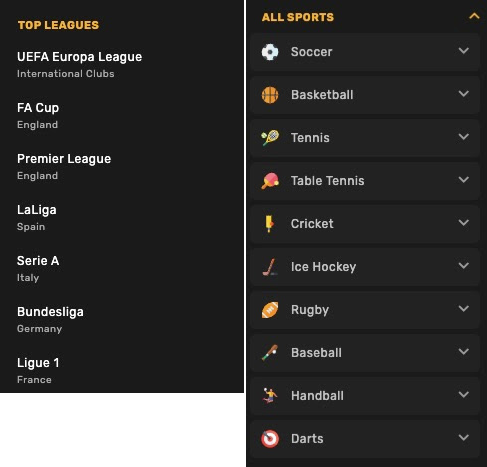Click the table tennis paddle icon
The image size is (487, 467).
270,181
